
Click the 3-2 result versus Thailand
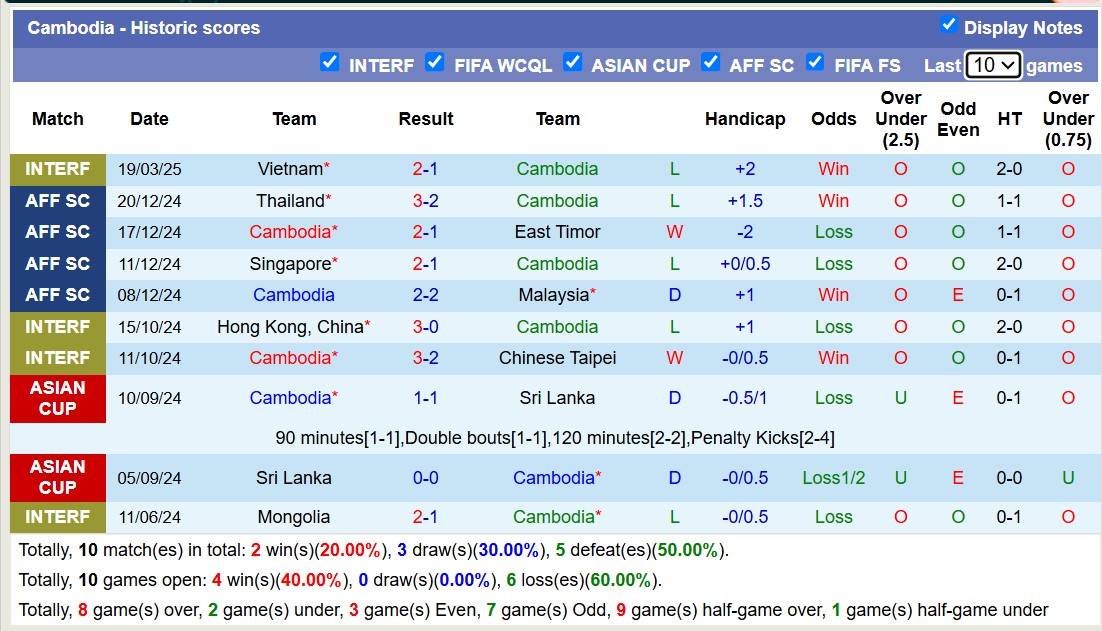tap(425, 200)
